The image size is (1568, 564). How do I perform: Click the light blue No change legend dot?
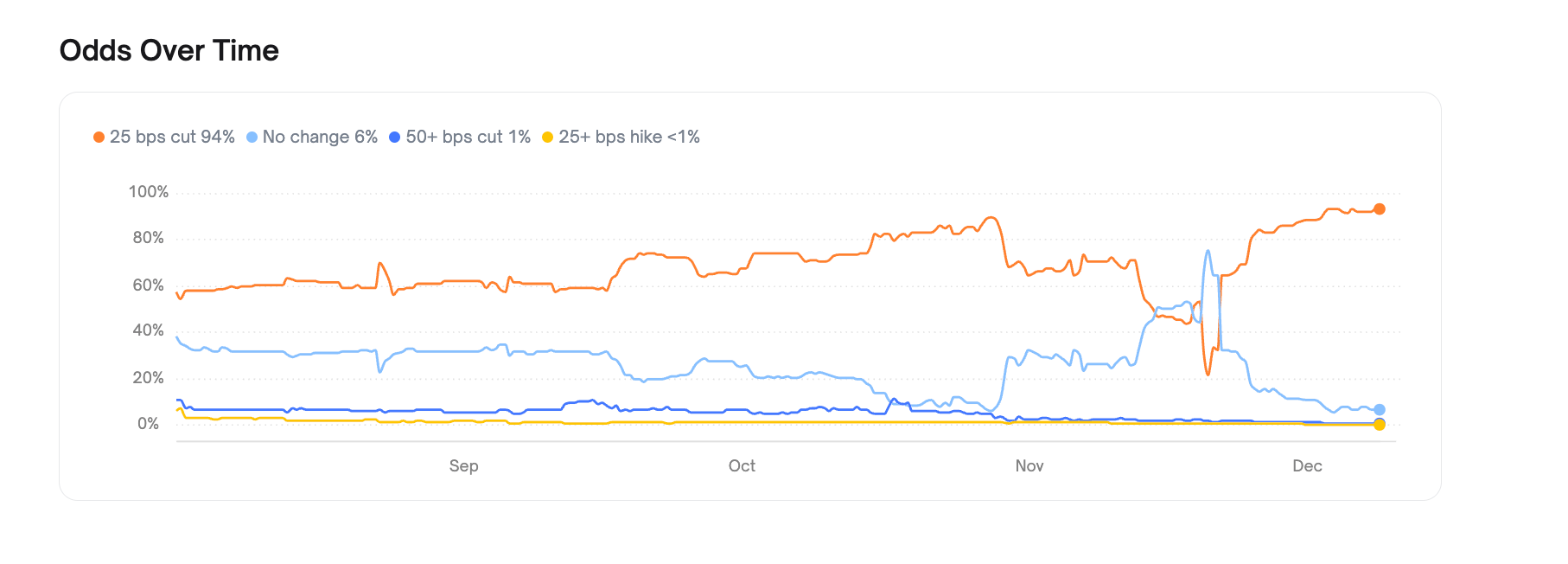tap(252, 138)
